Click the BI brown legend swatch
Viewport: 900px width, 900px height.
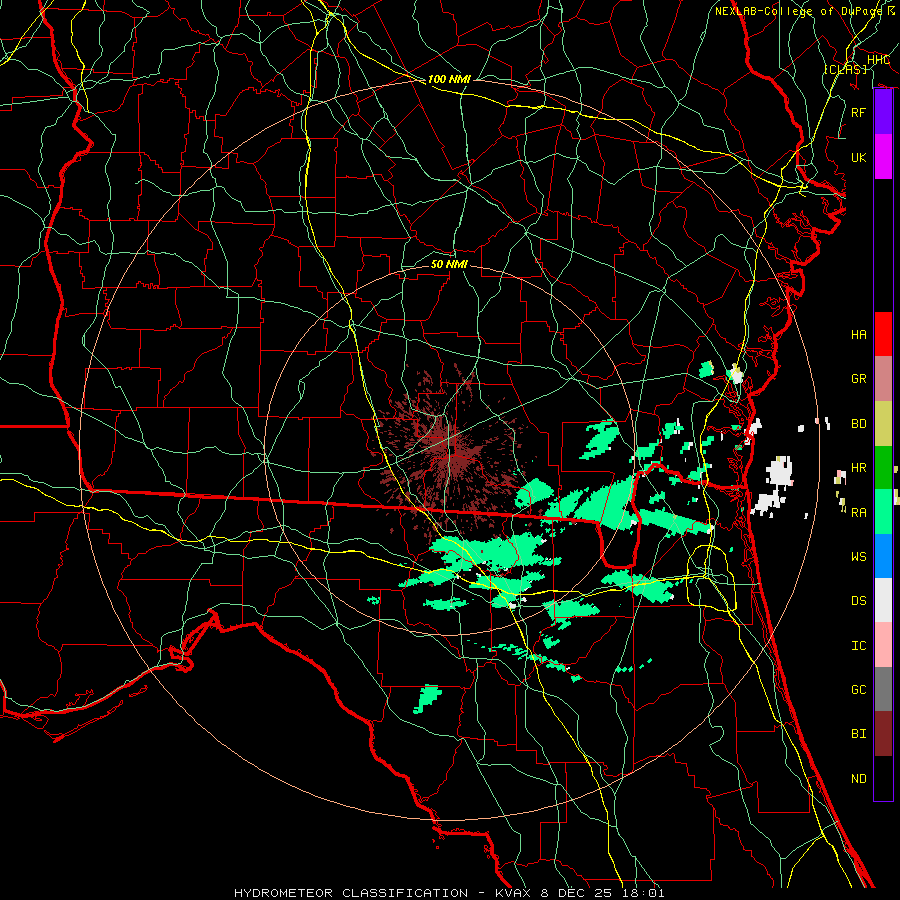point(883,734)
